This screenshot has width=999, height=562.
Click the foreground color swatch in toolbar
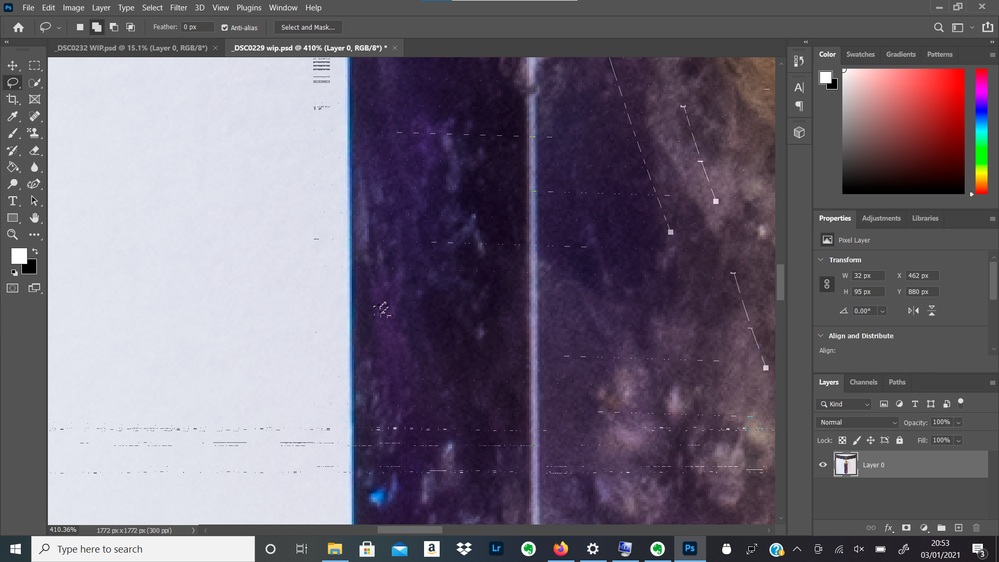tap(18, 255)
